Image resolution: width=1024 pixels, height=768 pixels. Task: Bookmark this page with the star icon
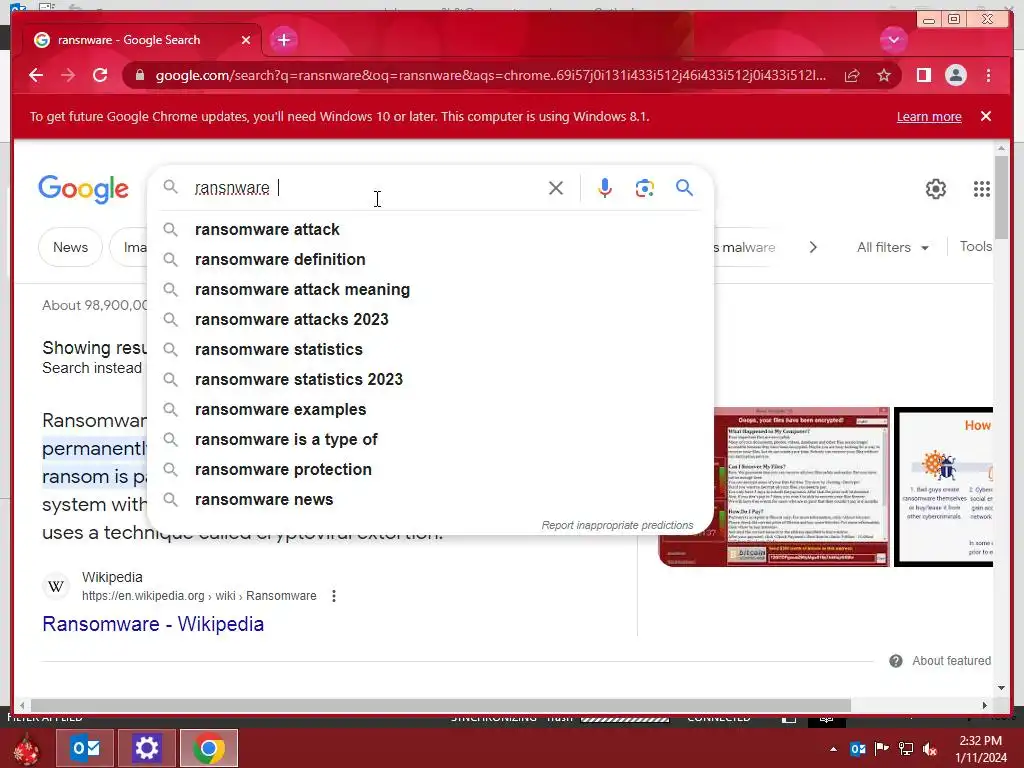[x=884, y=76]
